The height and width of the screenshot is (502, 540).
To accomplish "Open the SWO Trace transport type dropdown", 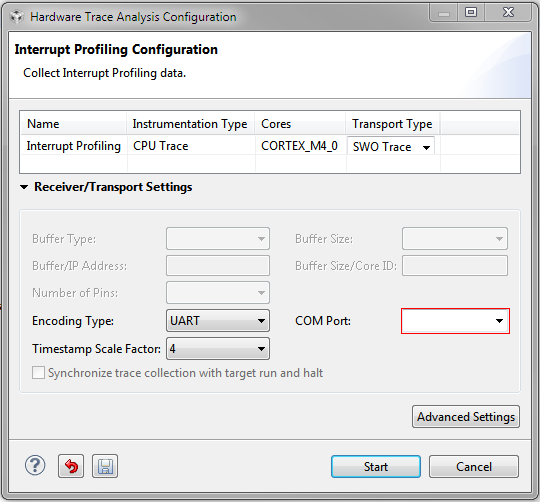I will [x=391, y=147].
